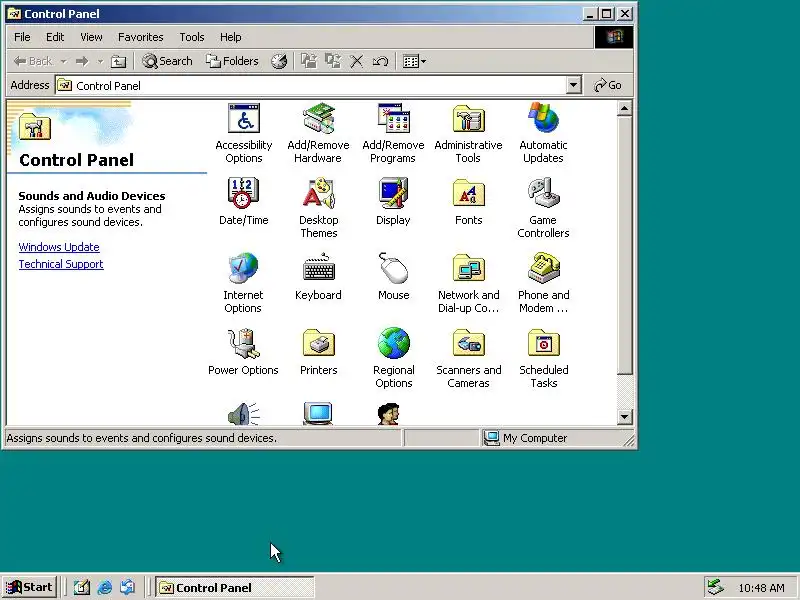Click the vertical scrollbar thumb
800x600 pixels.
point(624,246)
